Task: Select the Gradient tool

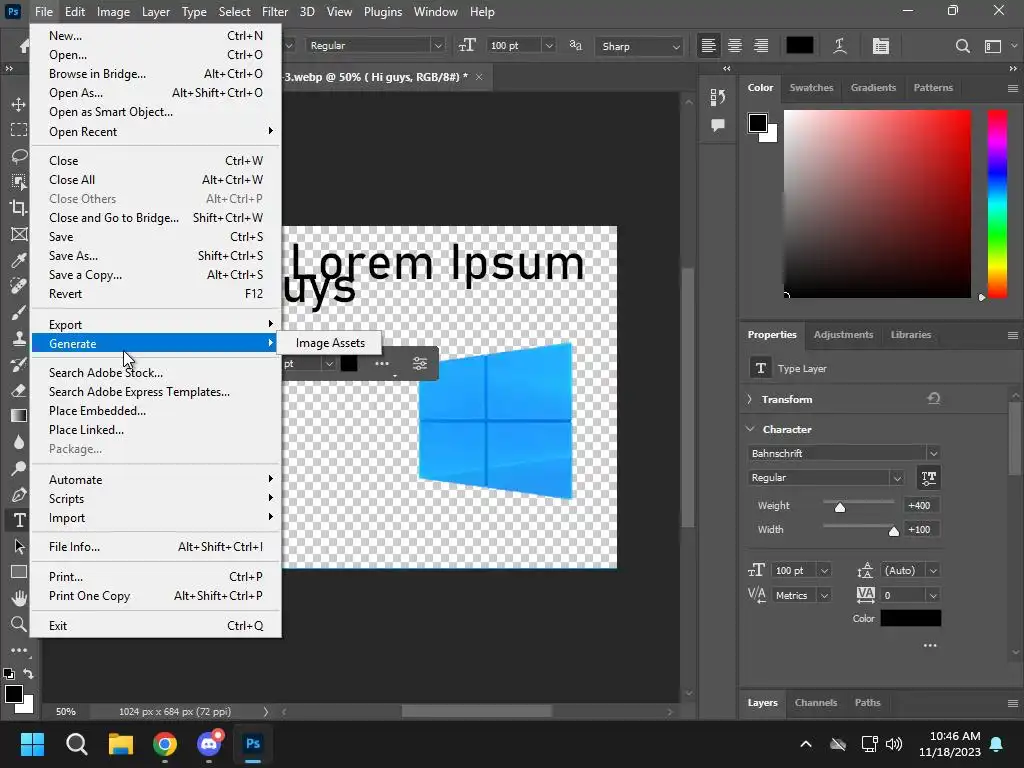Action: point(19,416)
